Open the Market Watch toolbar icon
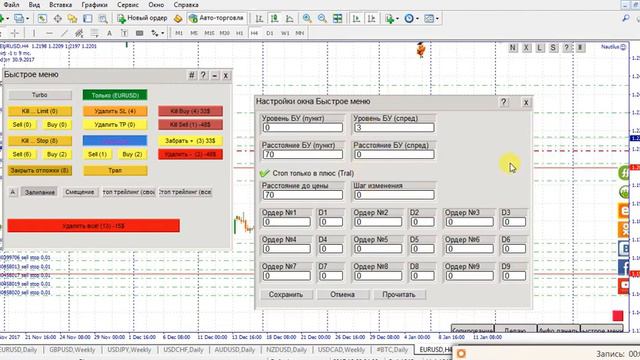The width and height of the screenshot is (640, 360). (42, 18)
